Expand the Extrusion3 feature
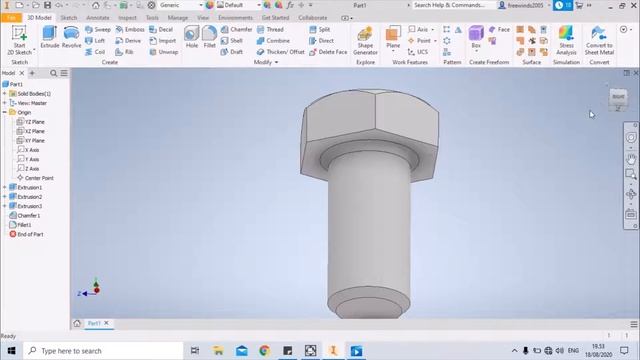 pos(4,206)
